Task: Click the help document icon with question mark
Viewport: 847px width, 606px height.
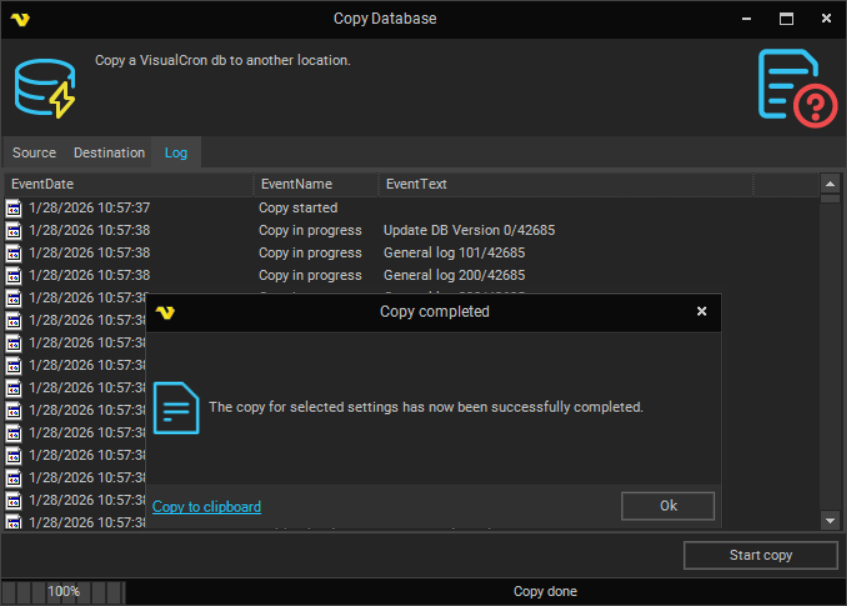Action: point(796,88)
